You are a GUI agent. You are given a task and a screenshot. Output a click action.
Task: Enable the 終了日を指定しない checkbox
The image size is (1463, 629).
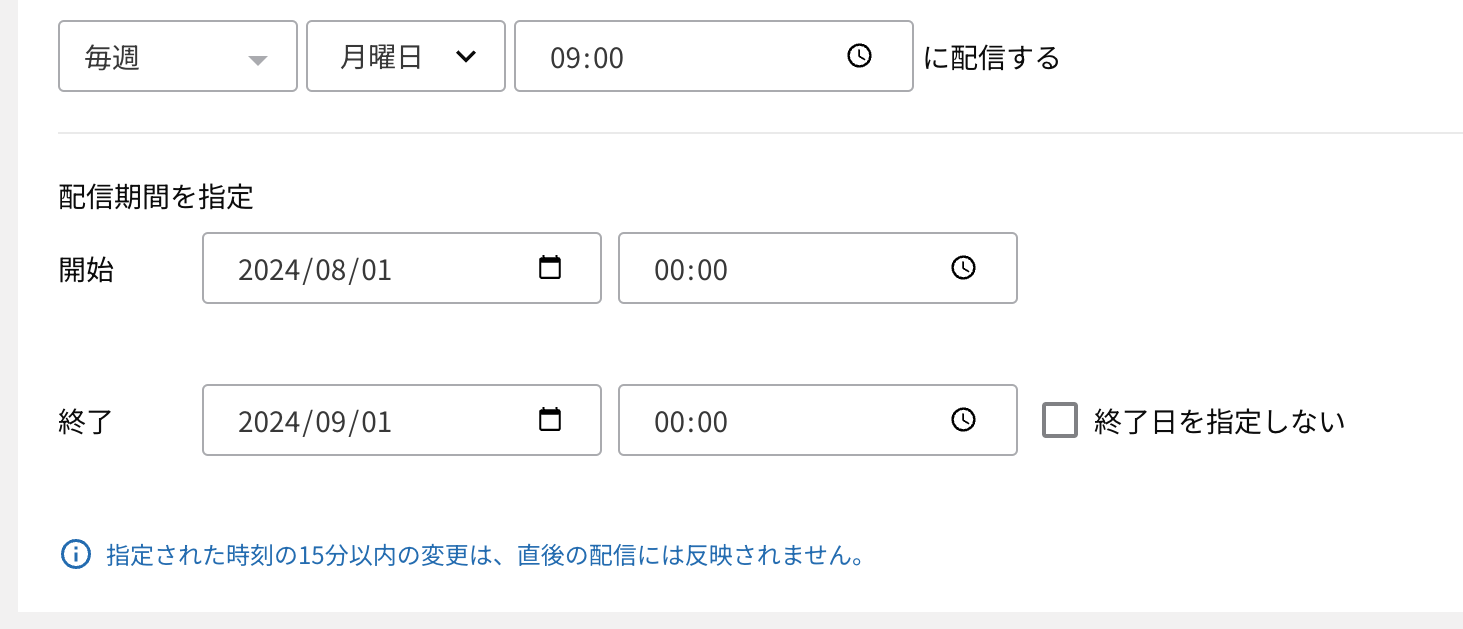point(1060,420)
